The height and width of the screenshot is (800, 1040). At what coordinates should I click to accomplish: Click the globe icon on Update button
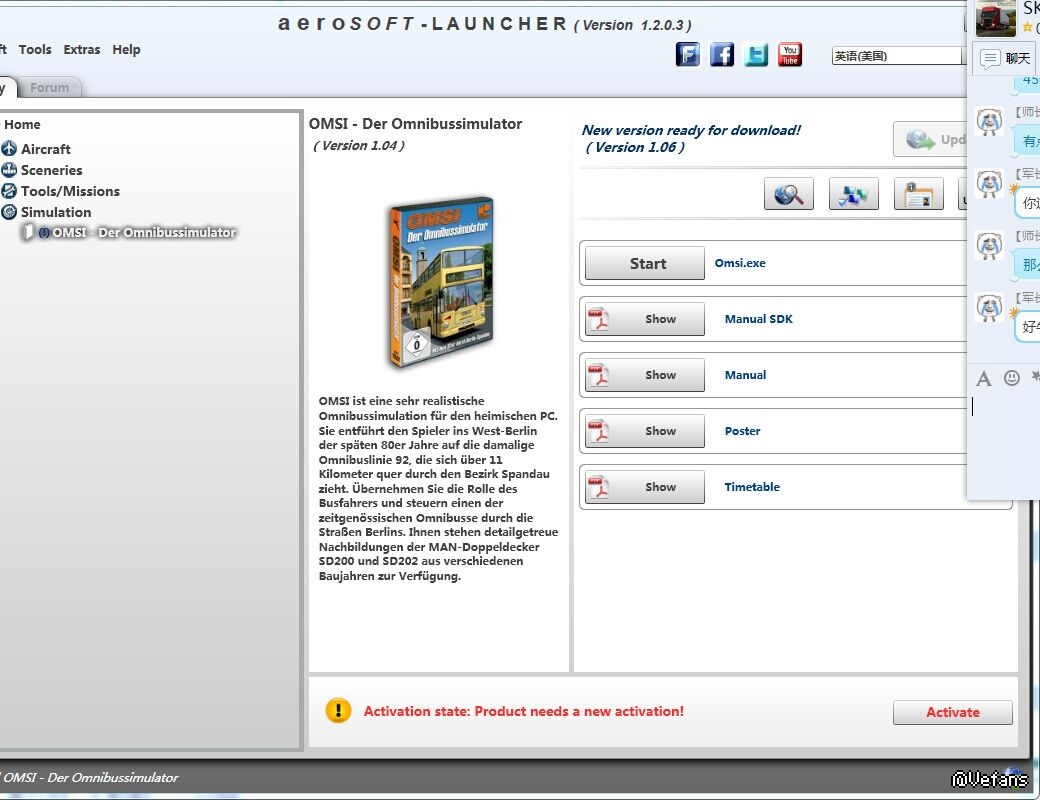point(920,139)
